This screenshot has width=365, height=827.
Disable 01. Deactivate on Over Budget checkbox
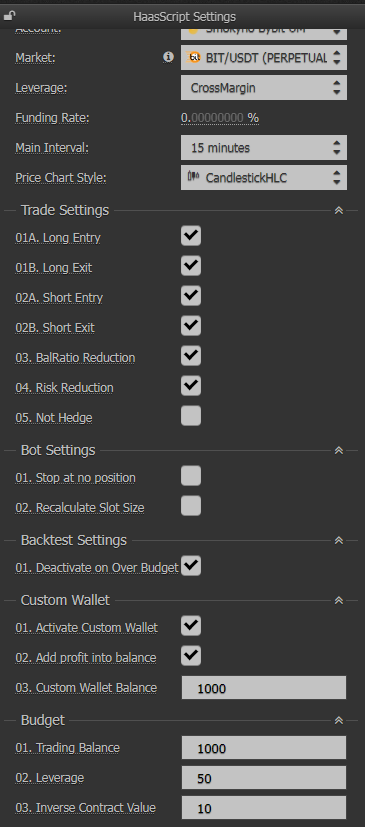point(191,566)
